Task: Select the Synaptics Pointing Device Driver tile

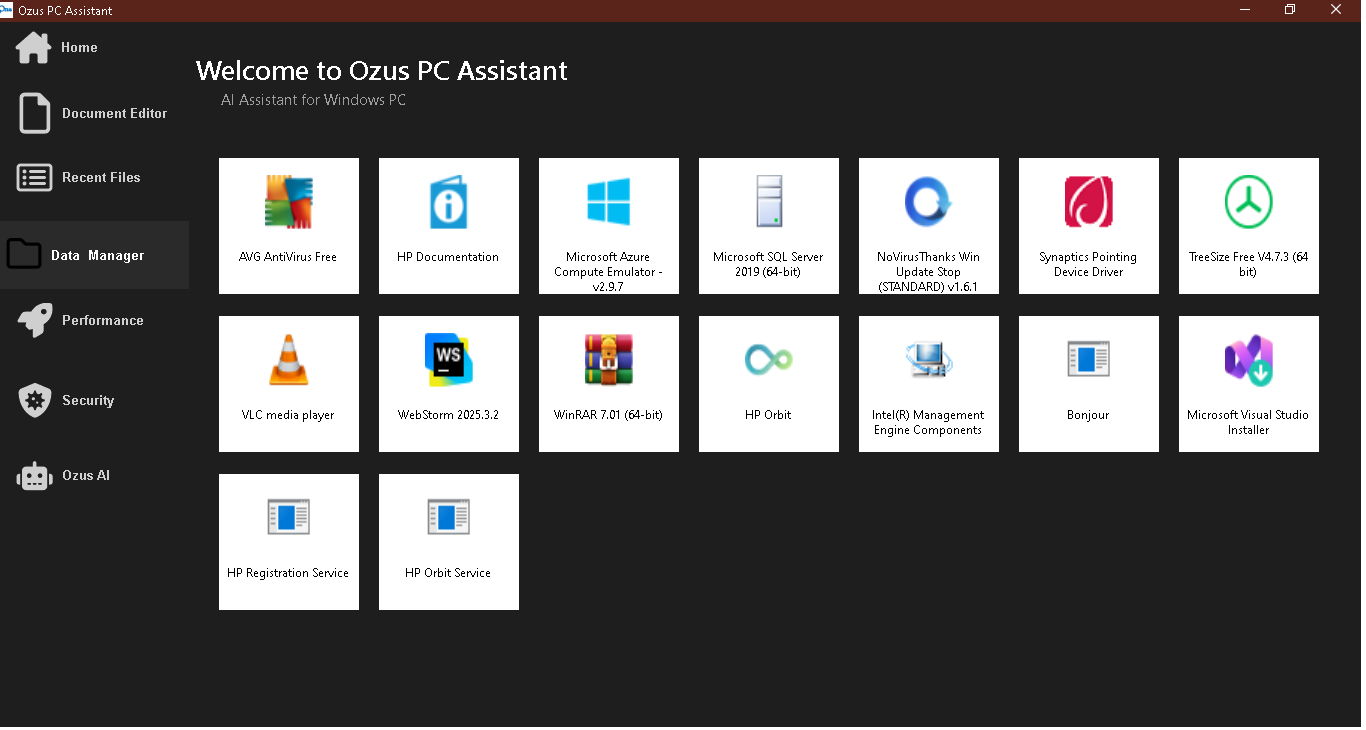Action: [x=1088, y=225]
